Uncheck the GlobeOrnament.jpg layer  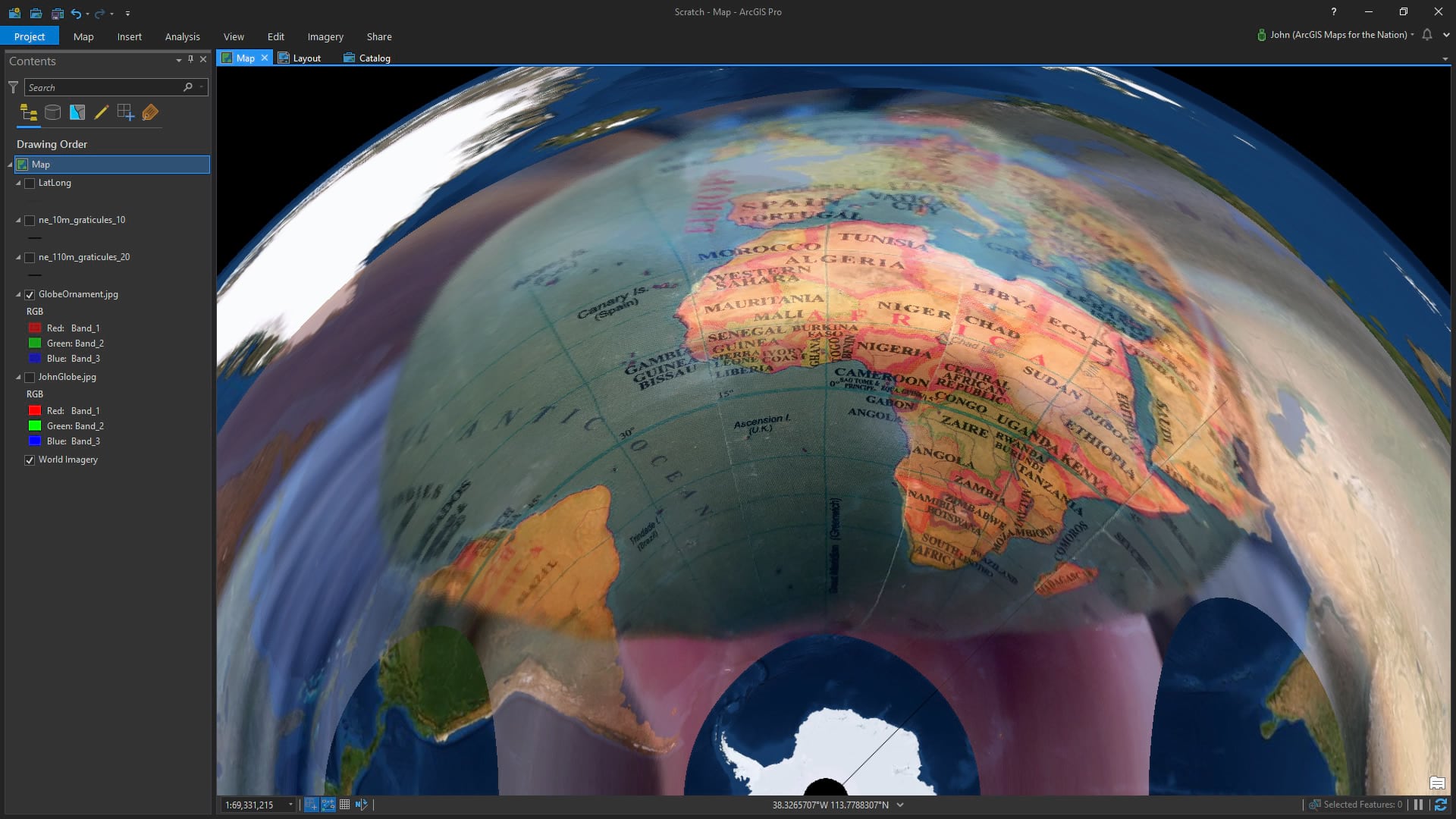[x=30, y=294]
